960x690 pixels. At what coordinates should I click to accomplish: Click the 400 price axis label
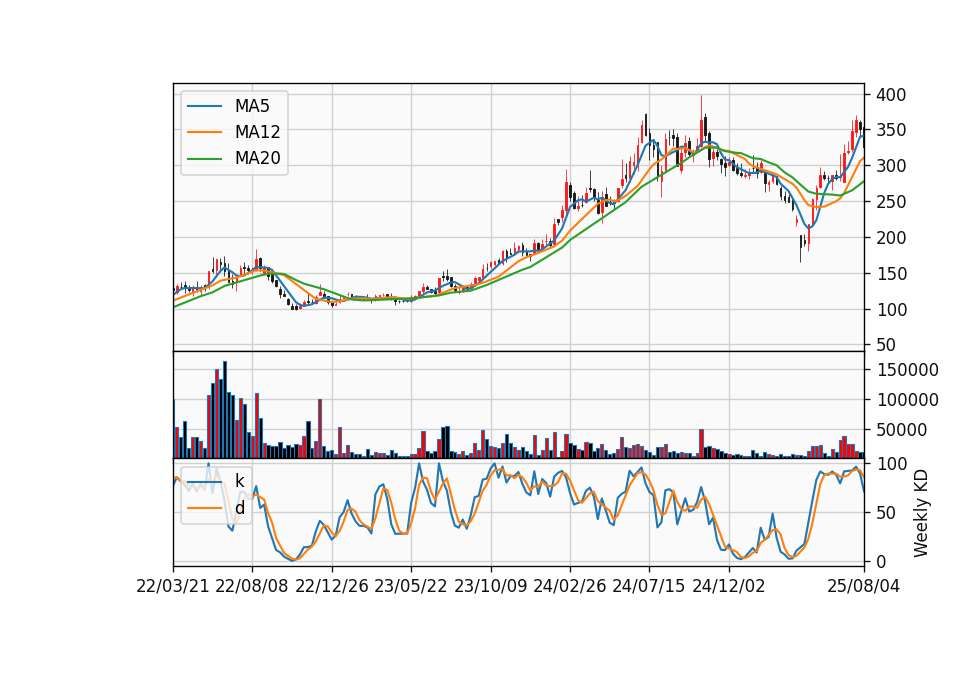(891, 95)
